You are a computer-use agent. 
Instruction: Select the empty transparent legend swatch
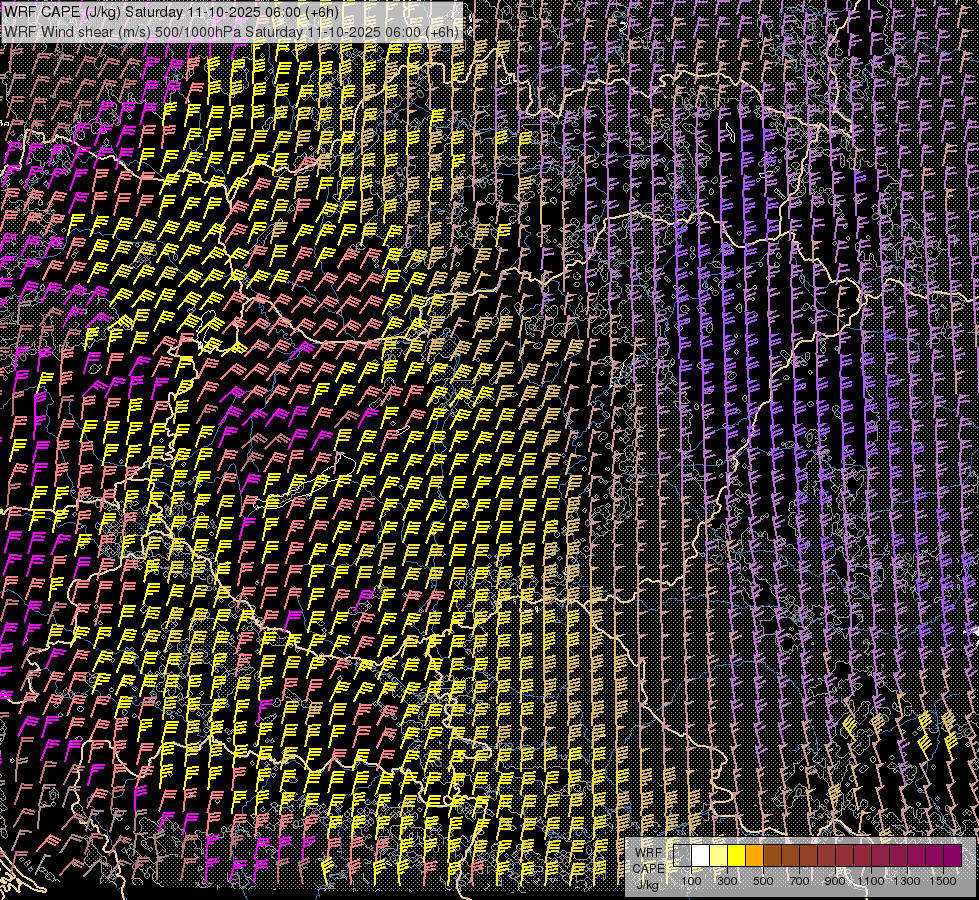[682, 856]
